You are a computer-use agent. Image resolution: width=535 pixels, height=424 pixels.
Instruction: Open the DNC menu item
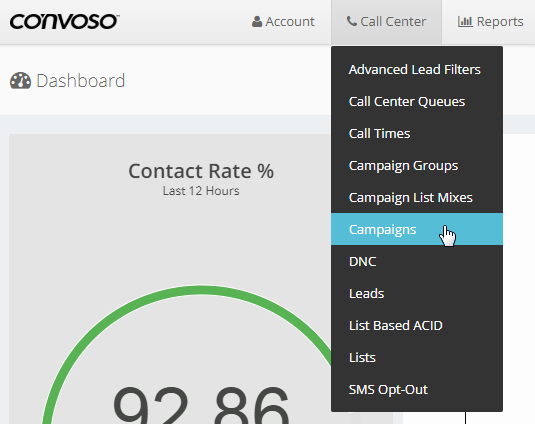tap(417, 262)
